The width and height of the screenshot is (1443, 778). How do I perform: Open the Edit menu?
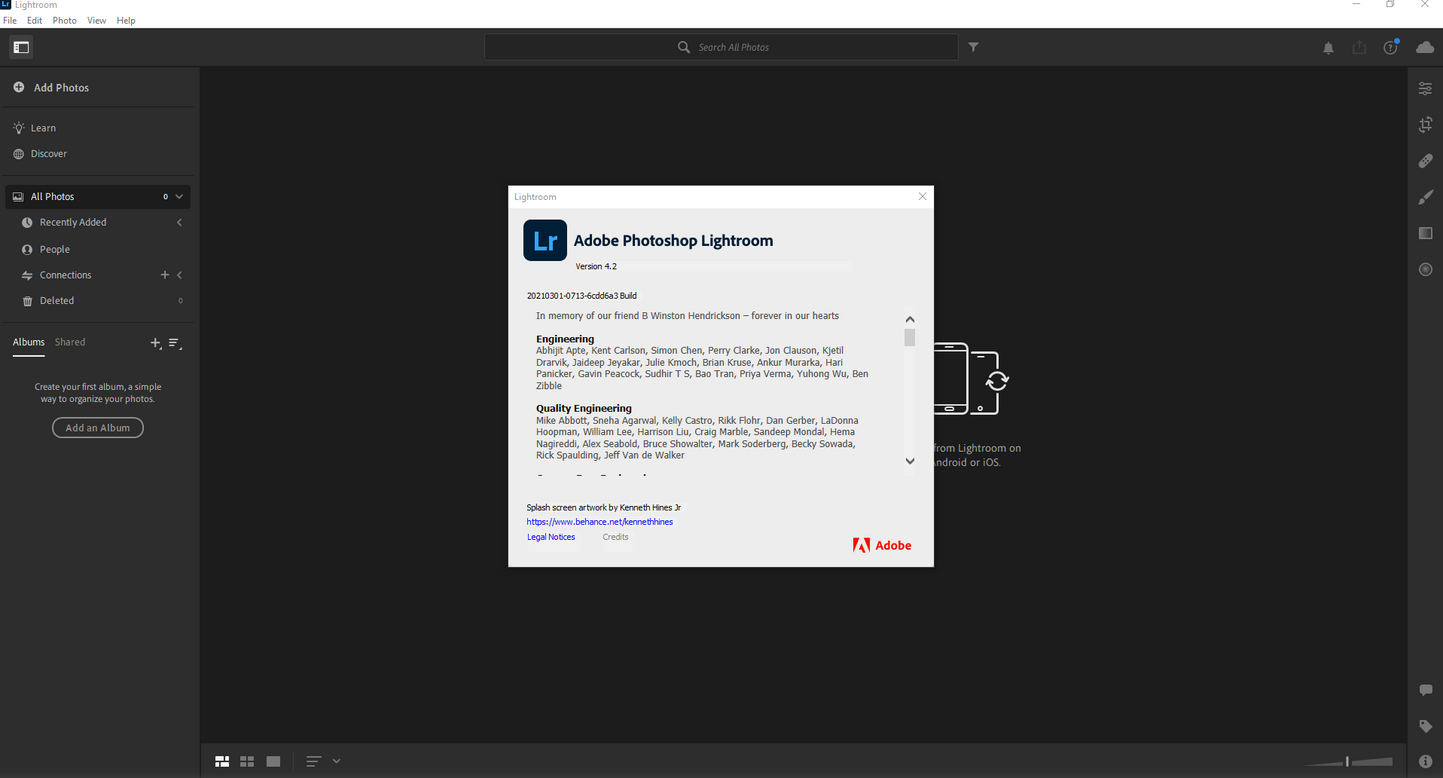tap(35, 20)
